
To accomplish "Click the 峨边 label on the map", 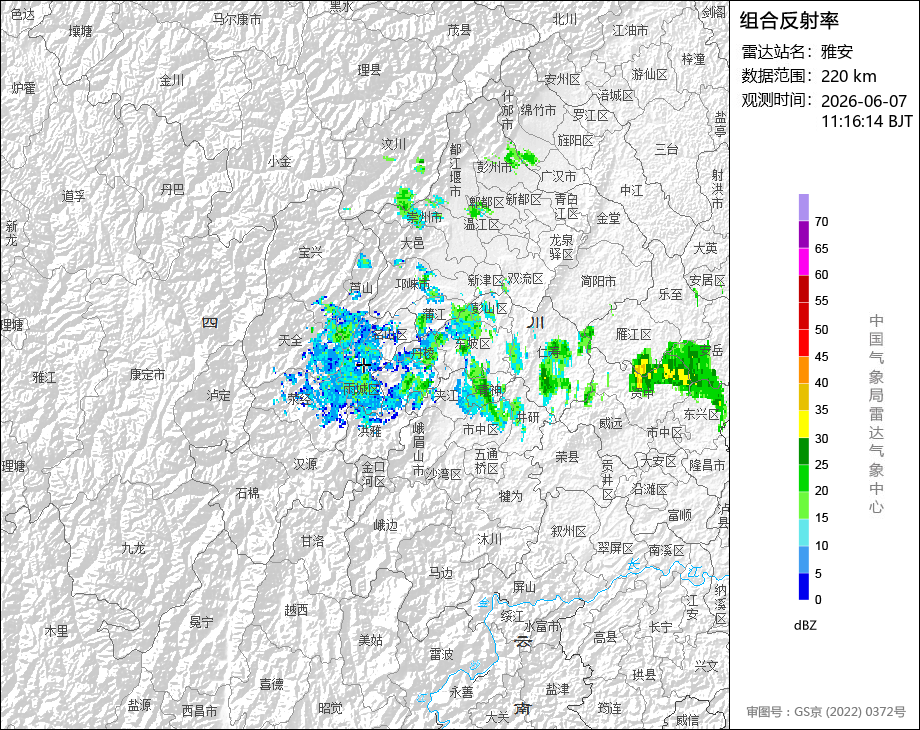I will coord(385,526).
